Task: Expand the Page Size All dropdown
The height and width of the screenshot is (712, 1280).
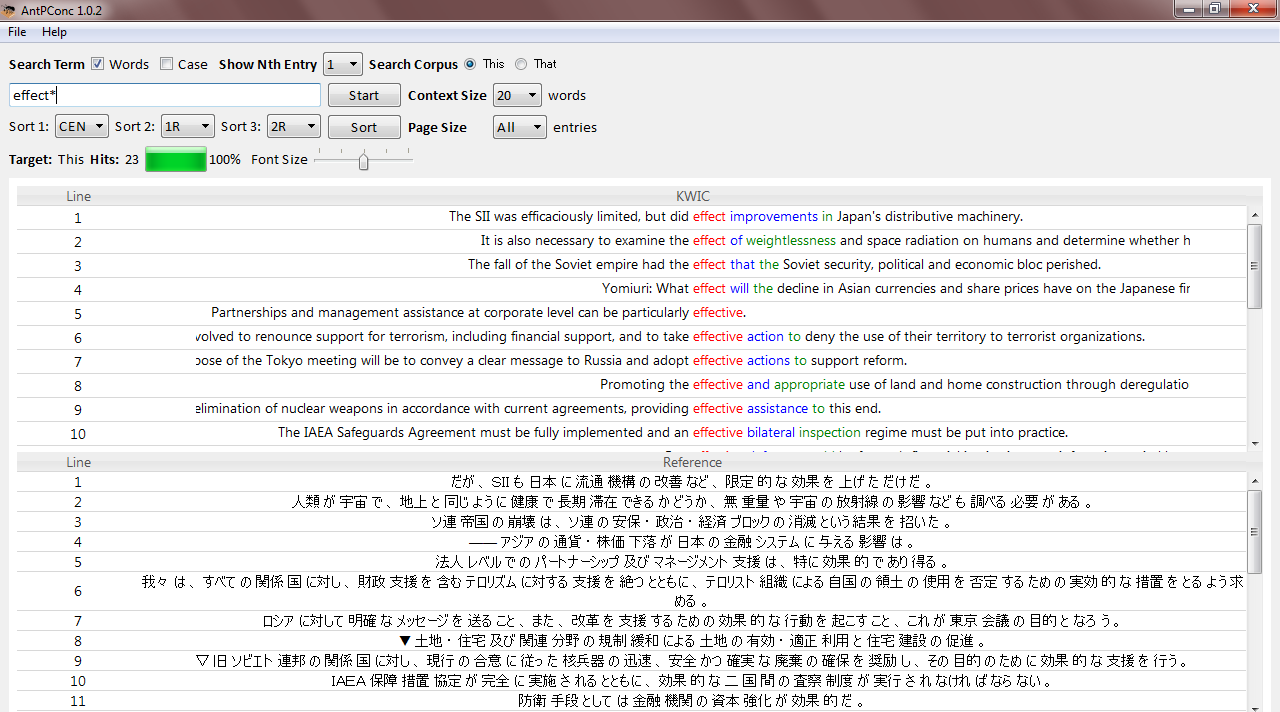Action: (x=520, y=127)
